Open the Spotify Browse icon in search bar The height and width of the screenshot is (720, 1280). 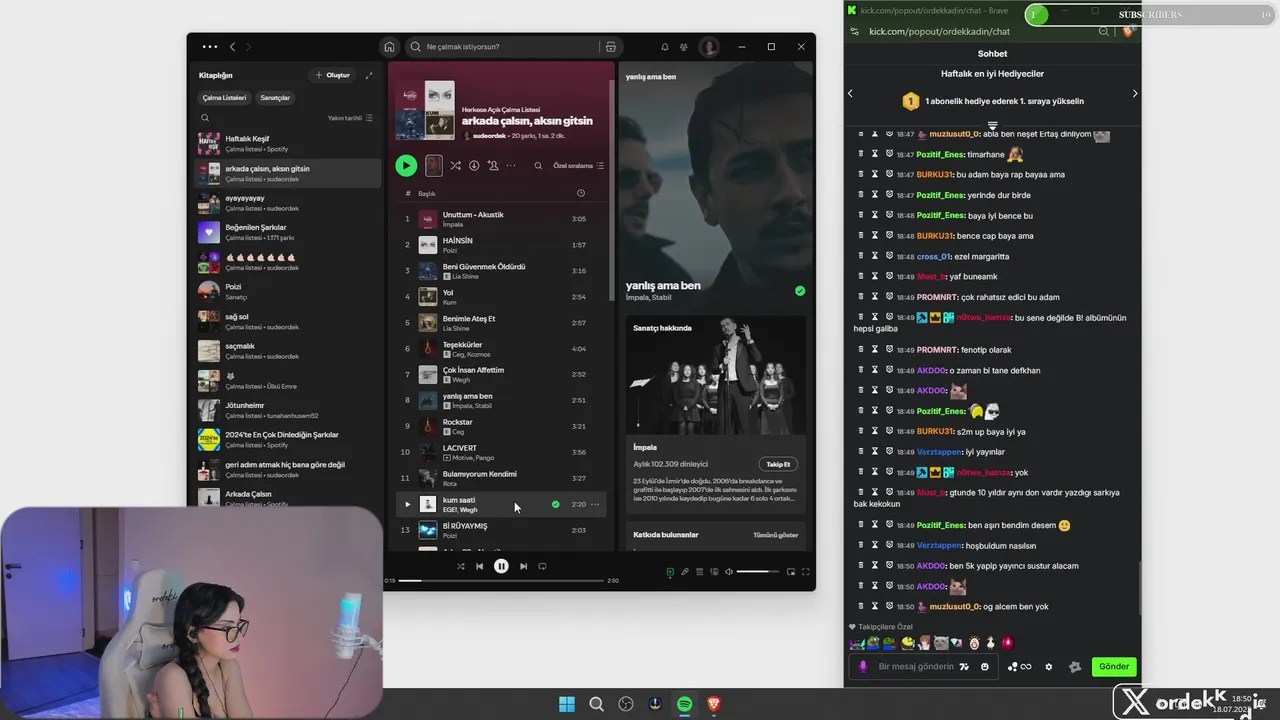(610, 47)
